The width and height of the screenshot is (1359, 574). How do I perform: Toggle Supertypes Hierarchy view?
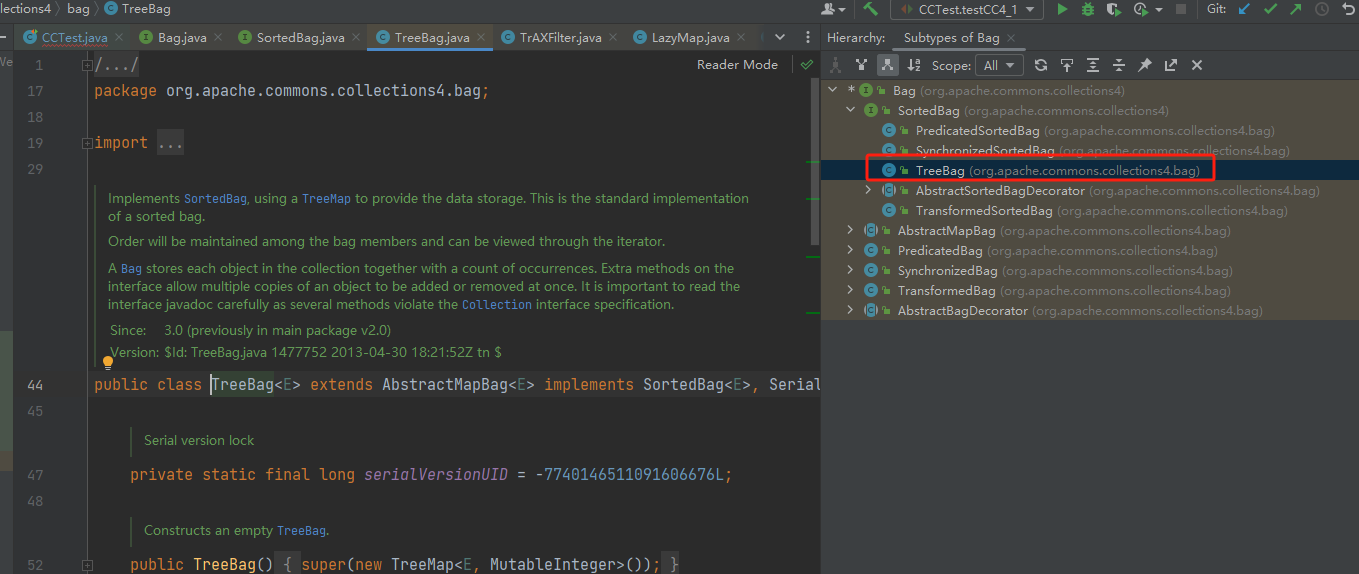point(862,65)
